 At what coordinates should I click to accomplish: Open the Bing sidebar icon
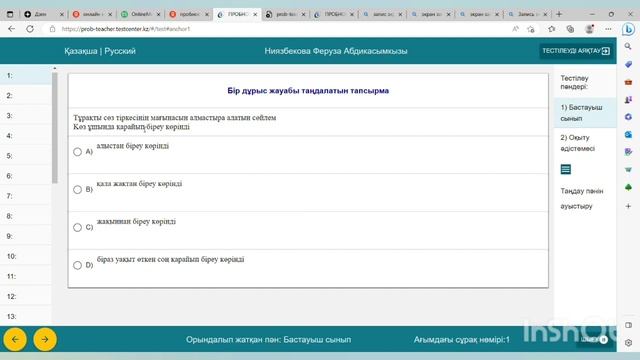pos(628,29)
